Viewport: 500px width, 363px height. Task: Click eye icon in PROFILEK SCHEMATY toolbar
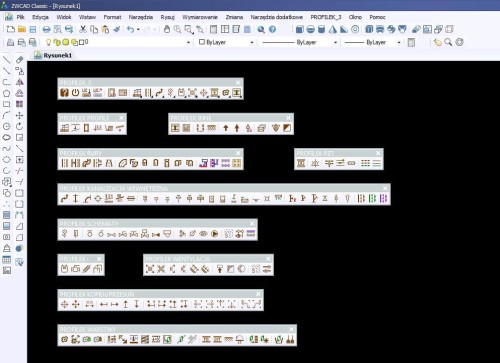coord(203,234)
